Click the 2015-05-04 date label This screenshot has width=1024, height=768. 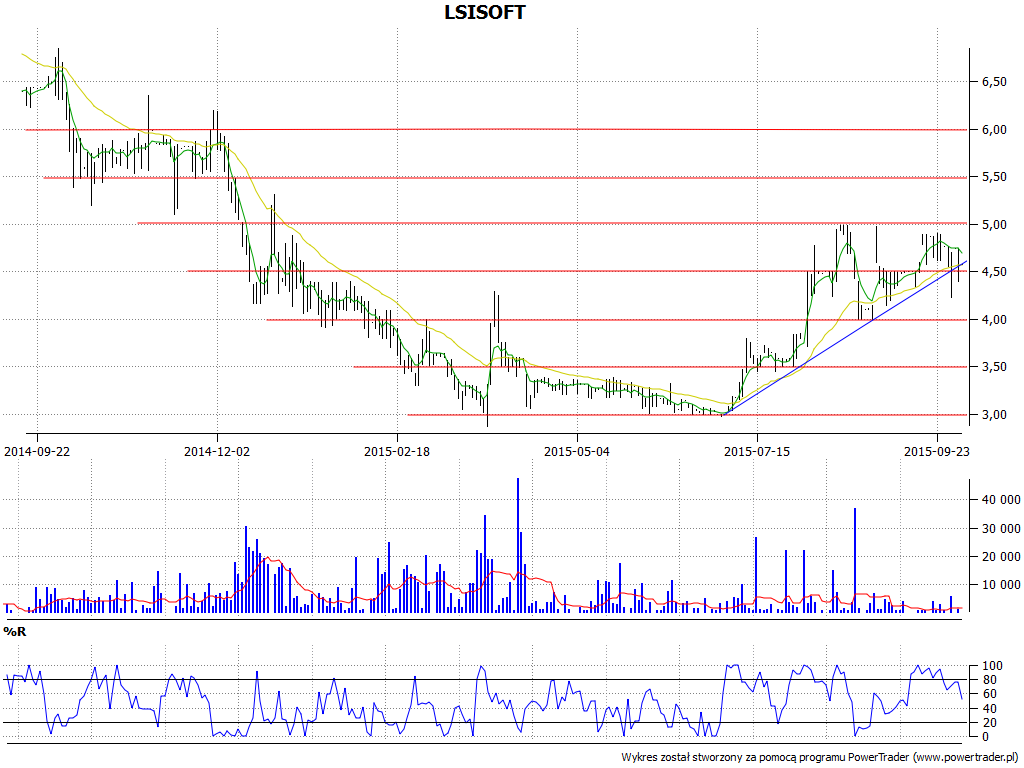[x=577, y=451]
